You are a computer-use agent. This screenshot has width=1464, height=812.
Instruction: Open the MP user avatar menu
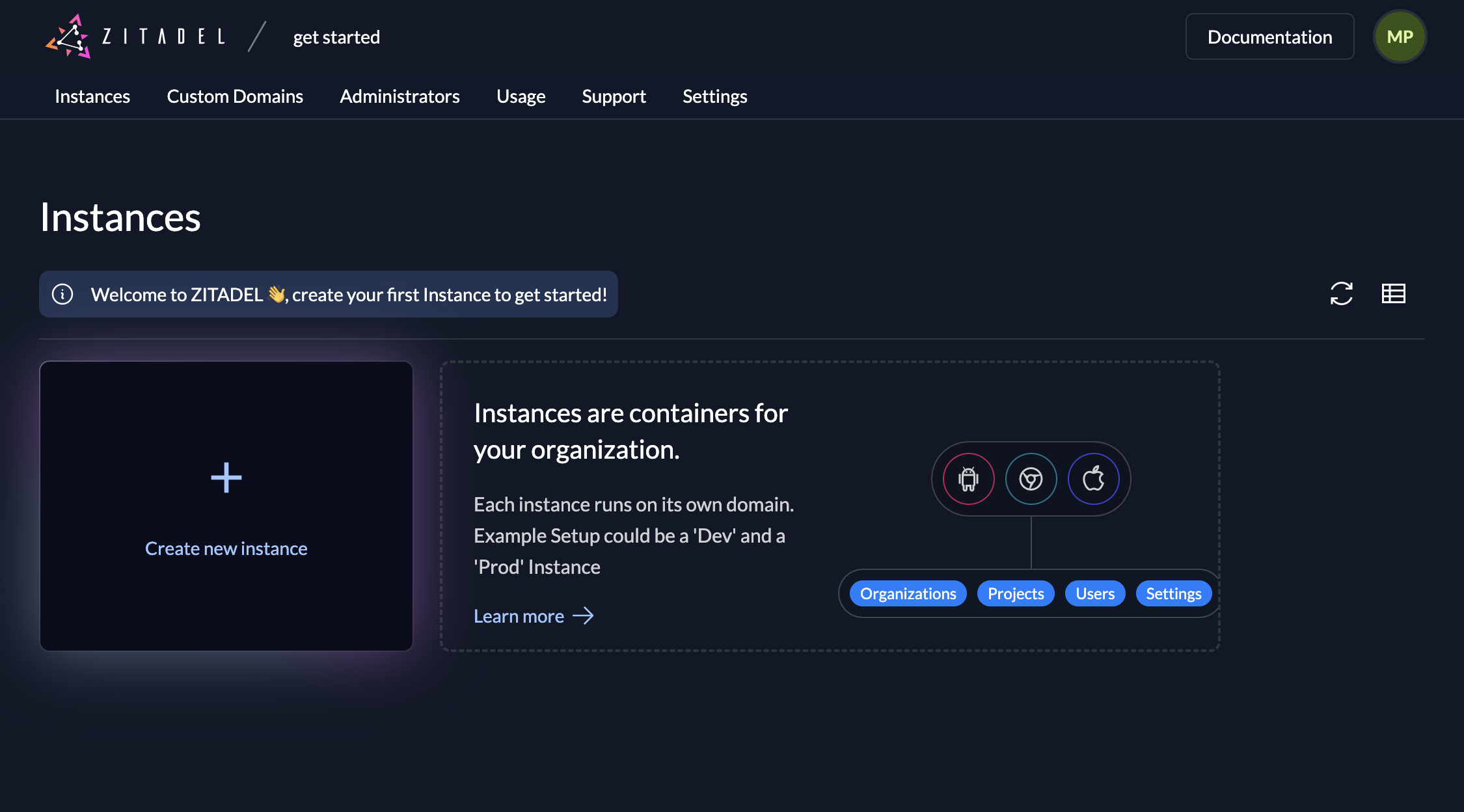(1400, 37)
